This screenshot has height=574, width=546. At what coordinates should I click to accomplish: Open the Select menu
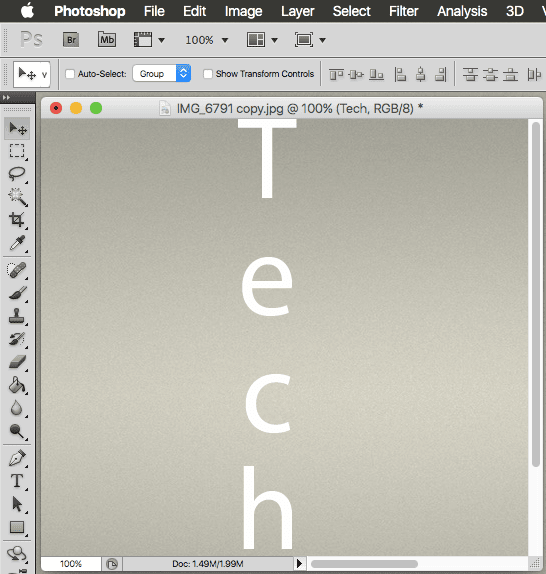point(351,11)
